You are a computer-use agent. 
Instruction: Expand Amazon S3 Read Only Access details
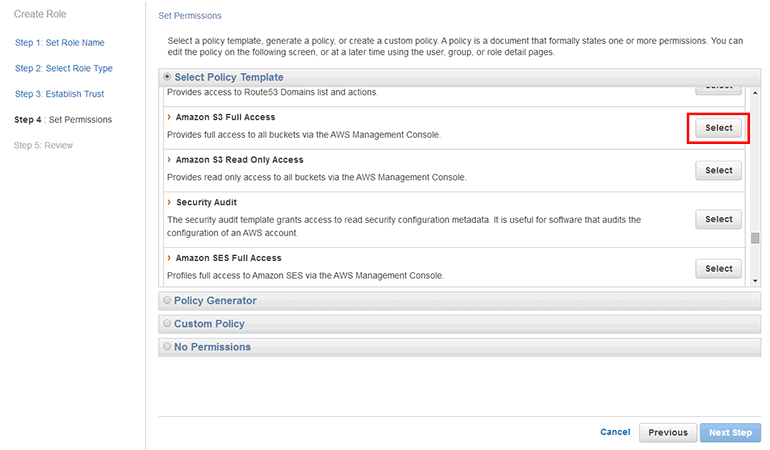(x=169, y=160)
